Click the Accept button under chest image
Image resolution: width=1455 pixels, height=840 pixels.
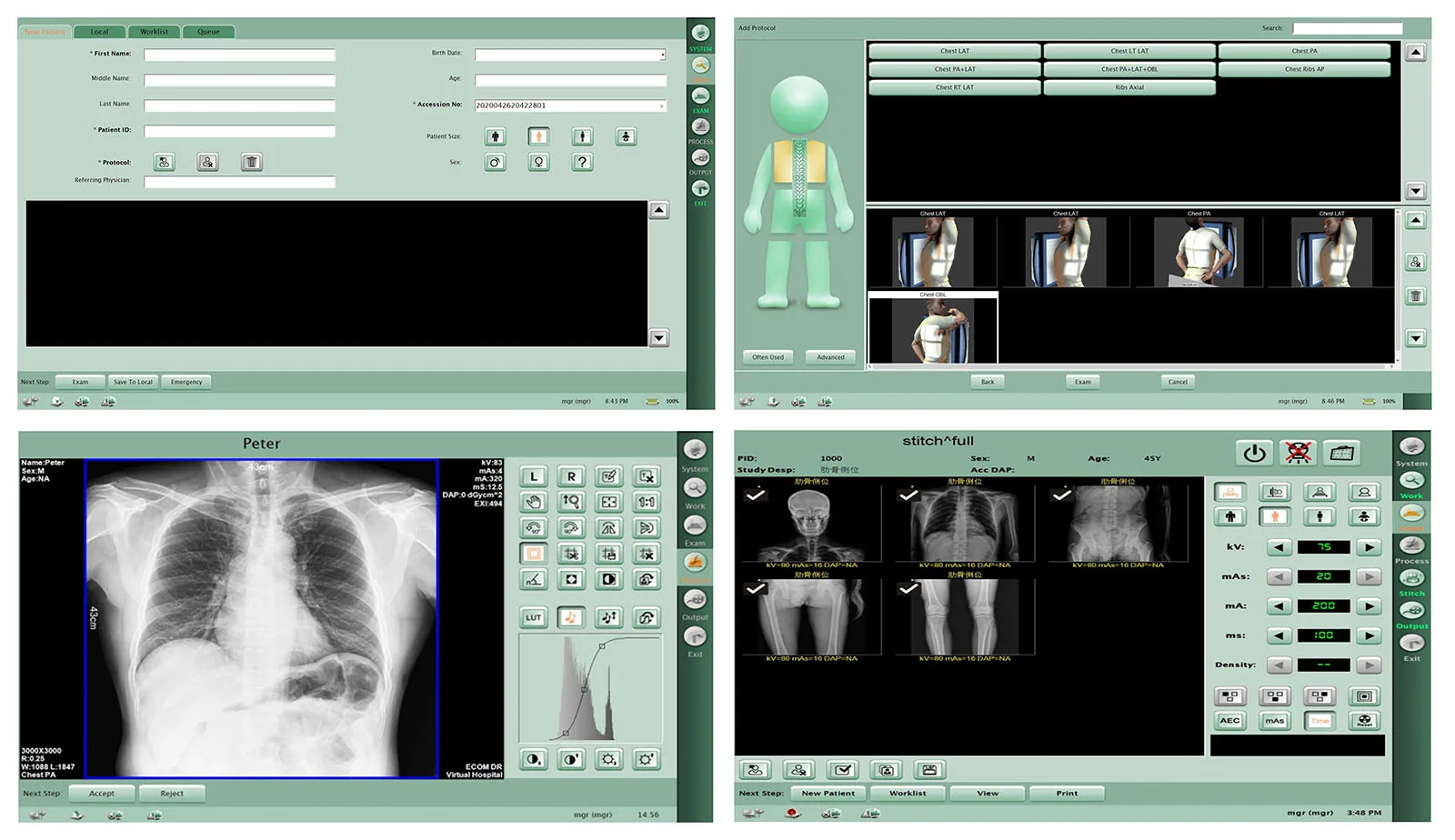[102, 794]
